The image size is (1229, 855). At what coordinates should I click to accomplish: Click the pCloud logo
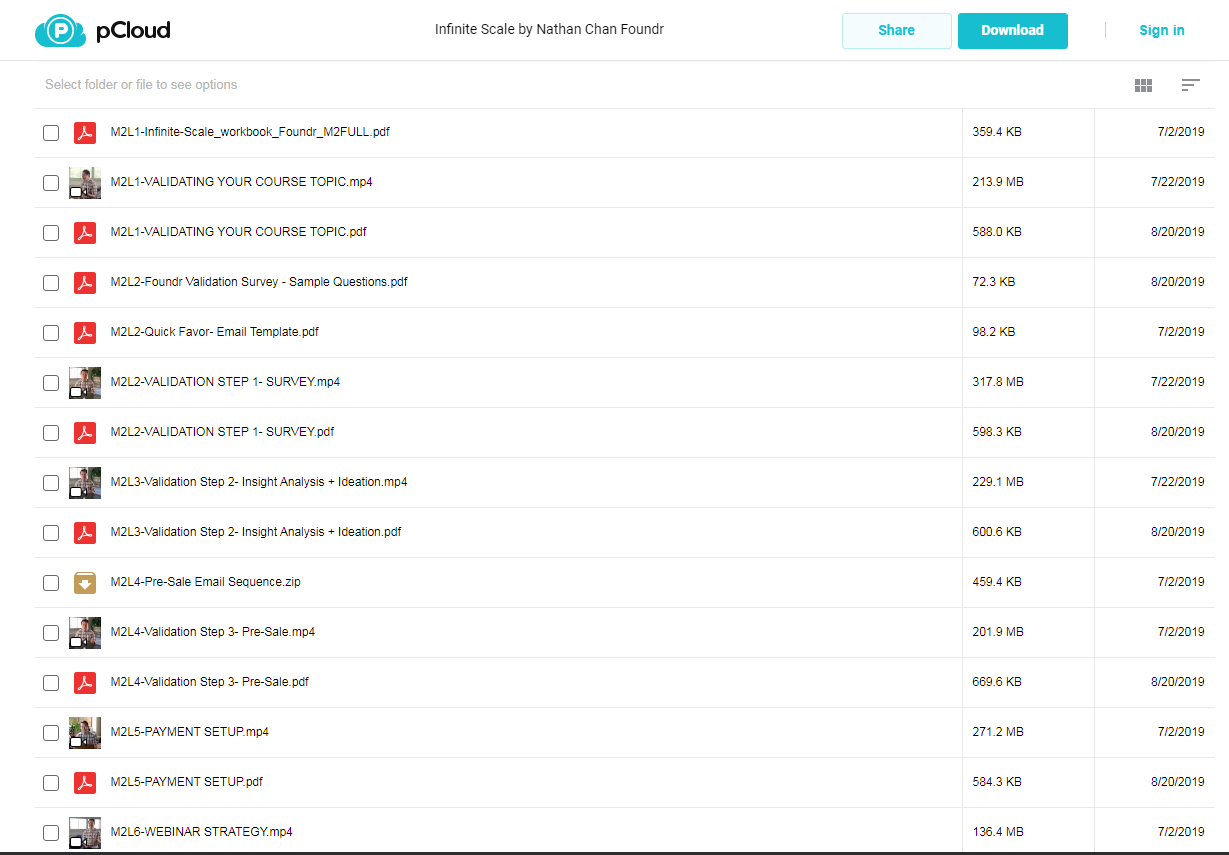click(102, 30)
